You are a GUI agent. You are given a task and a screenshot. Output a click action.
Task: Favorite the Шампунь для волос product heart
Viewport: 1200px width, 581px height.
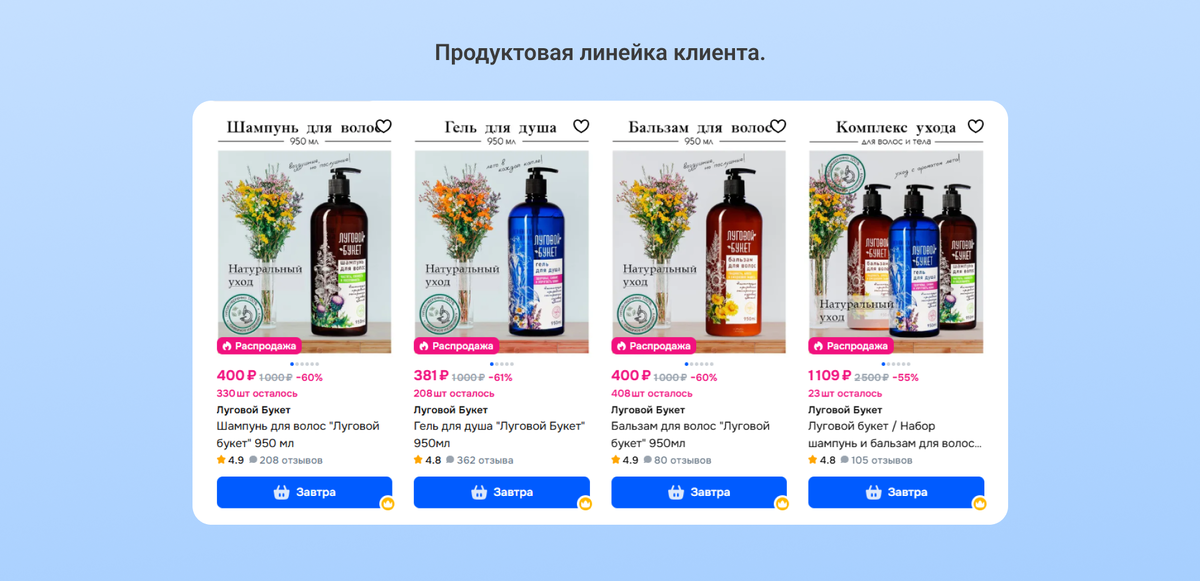[383, 126]
